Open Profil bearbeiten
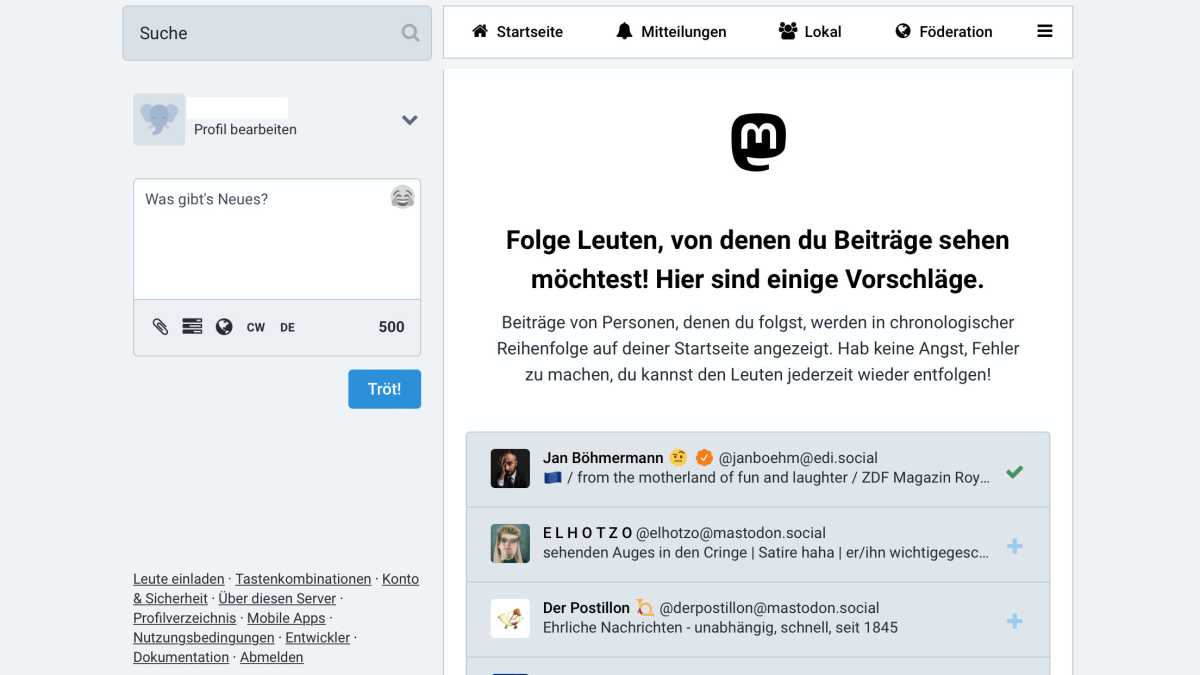Viewport: 1200px width, 675px height. [245, 129]
